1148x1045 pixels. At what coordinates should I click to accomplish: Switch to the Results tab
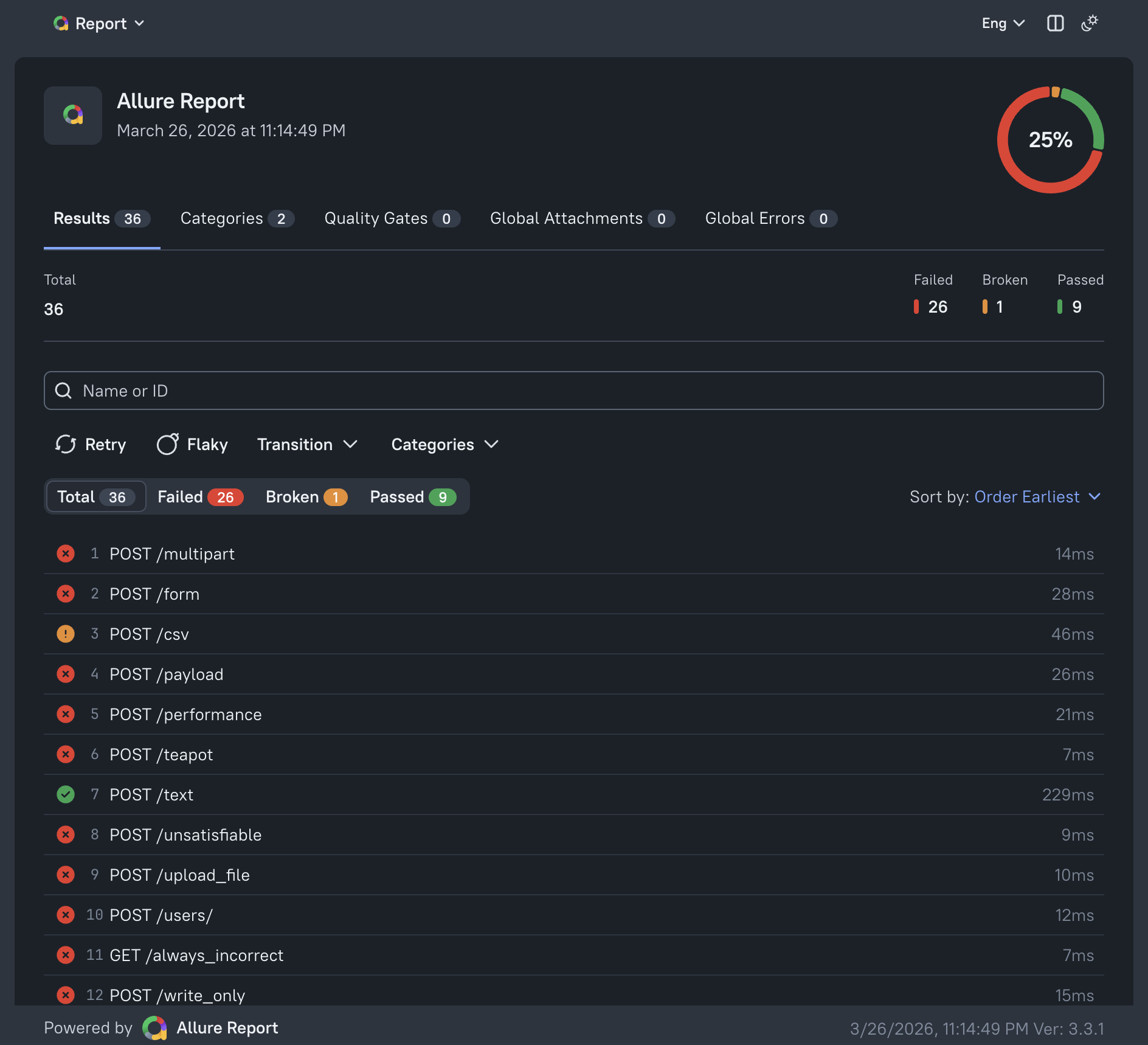tap(102, 218)
